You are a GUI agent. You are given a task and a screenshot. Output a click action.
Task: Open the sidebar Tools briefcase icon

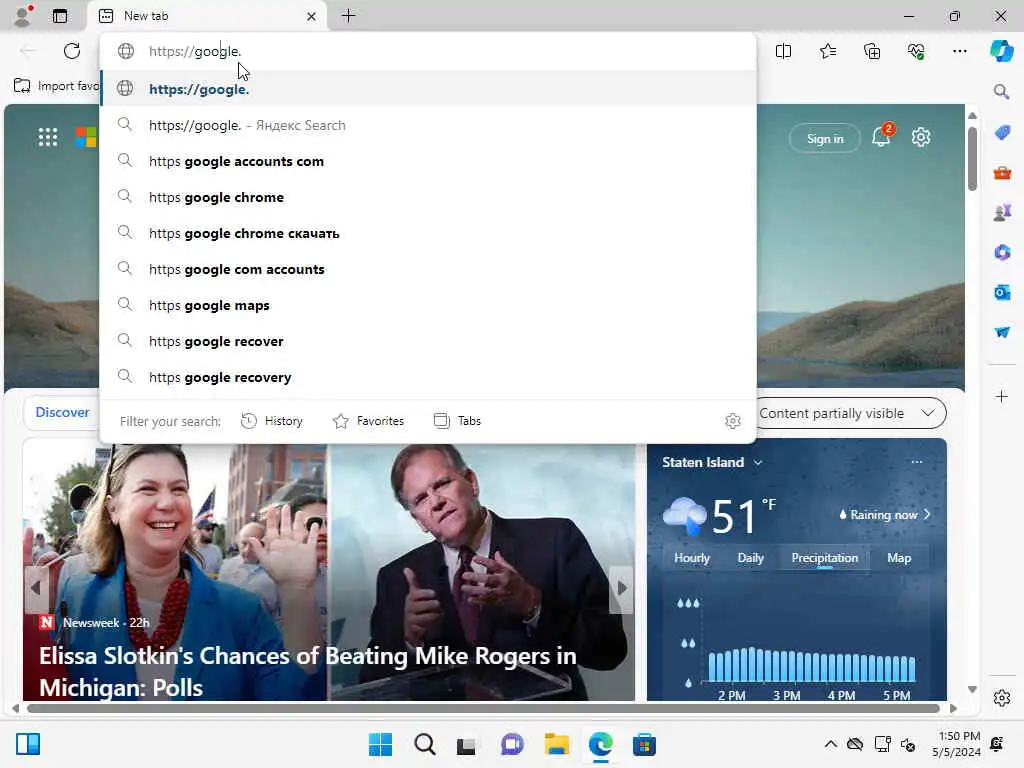(x=1002, y=173)
